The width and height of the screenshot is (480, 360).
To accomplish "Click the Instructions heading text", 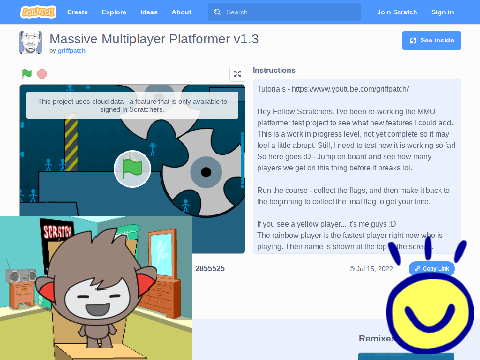I will [x=274, y=70].
